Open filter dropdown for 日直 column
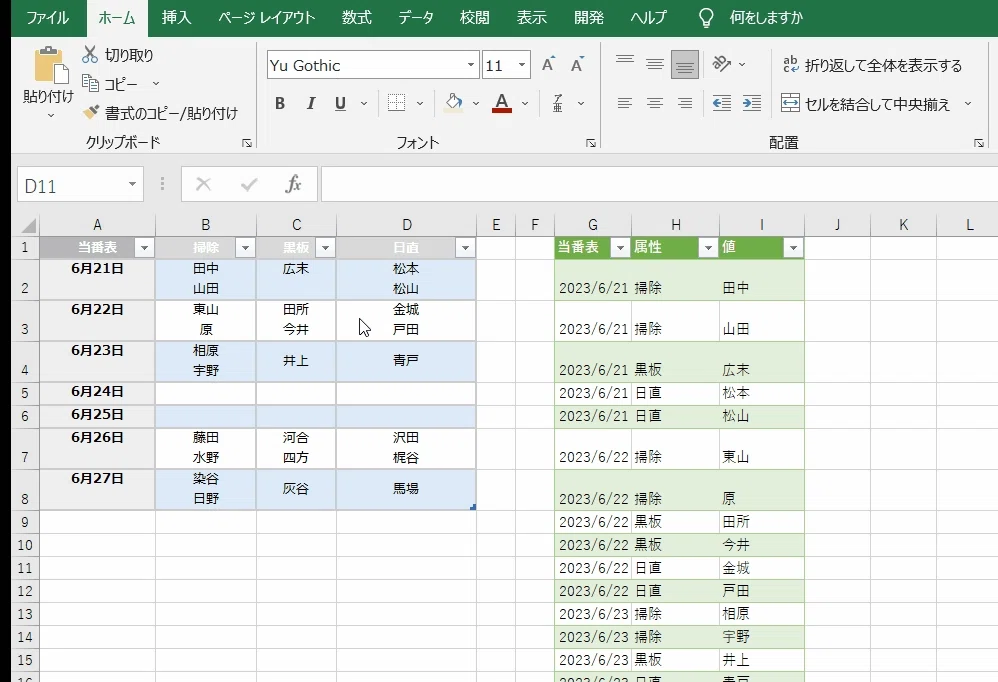998x682 pixels. click(x=465, y=248)
